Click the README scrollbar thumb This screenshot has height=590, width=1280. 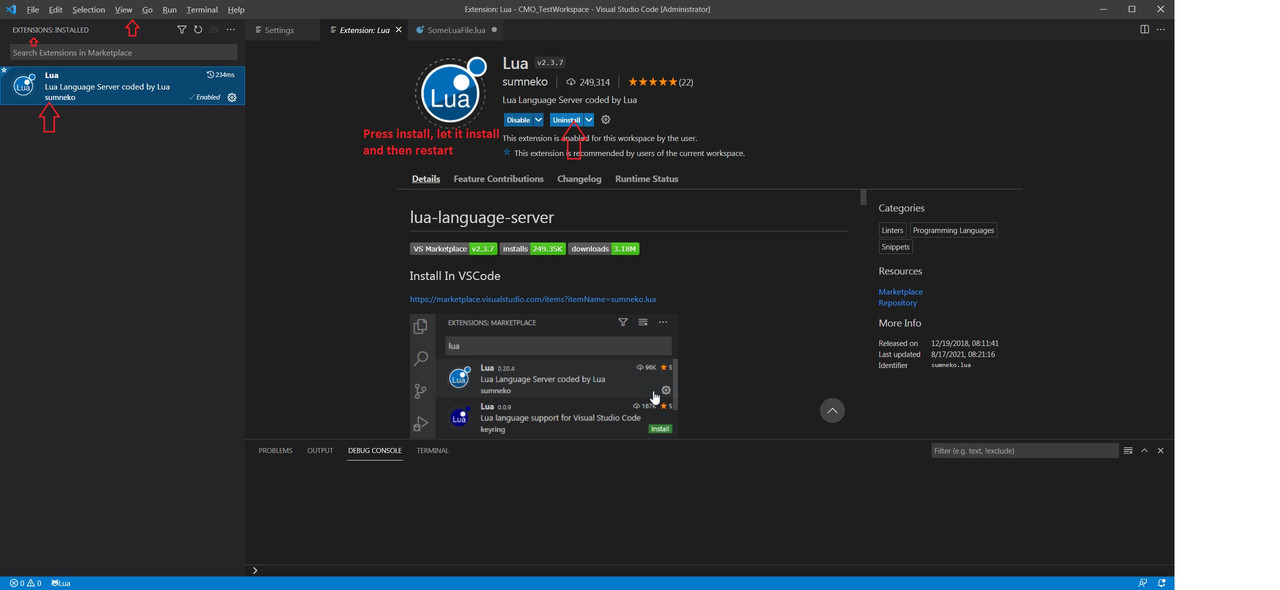863,198
